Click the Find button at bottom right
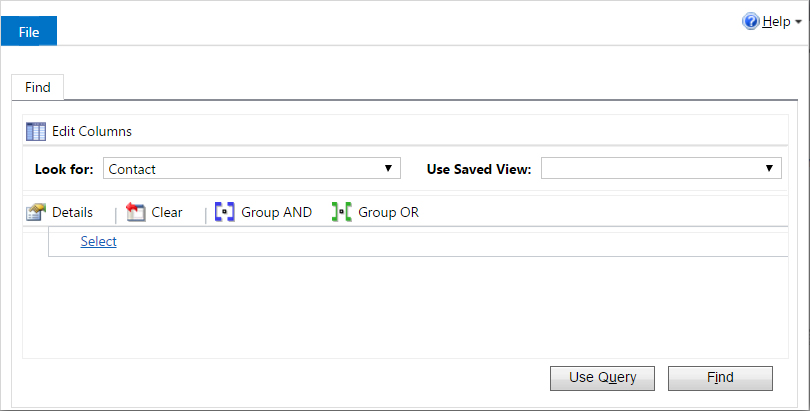810x411 pixels. pyautogui.click(x=720, y=378)
